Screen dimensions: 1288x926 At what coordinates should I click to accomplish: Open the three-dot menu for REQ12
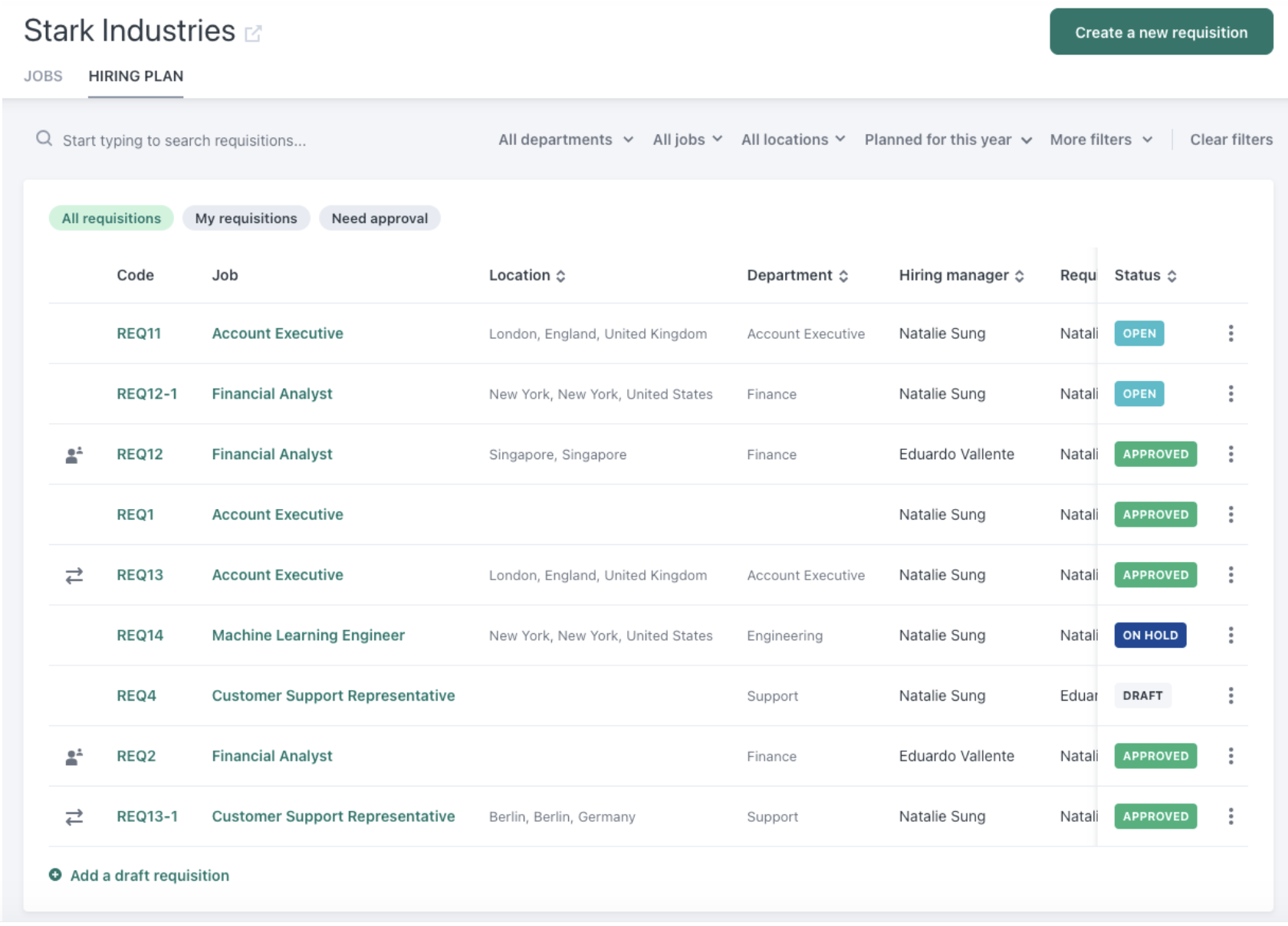(1230, 455)
